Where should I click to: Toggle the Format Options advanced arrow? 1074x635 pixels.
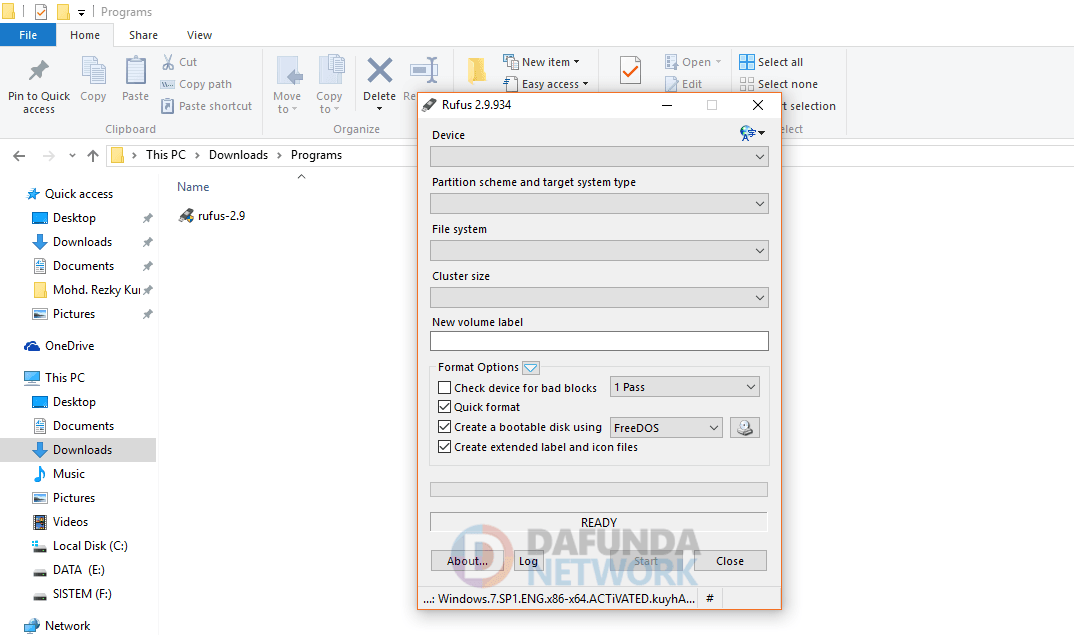tap(531, 368)
